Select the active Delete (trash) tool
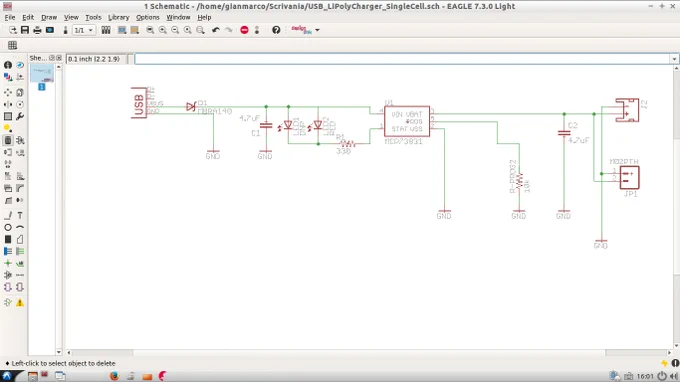Viewport: 680px width, 382px height. [8, 140]
